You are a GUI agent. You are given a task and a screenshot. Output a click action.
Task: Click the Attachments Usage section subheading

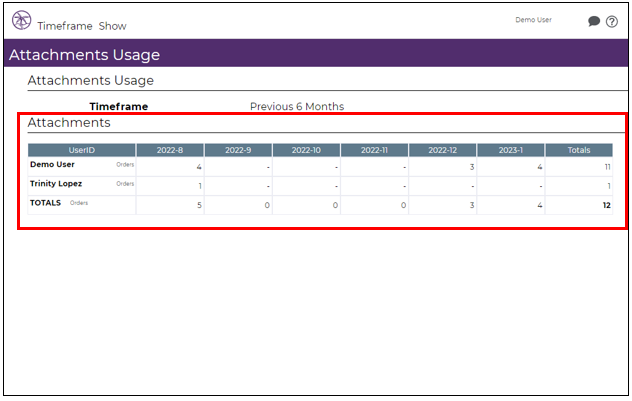click(91, 81)
